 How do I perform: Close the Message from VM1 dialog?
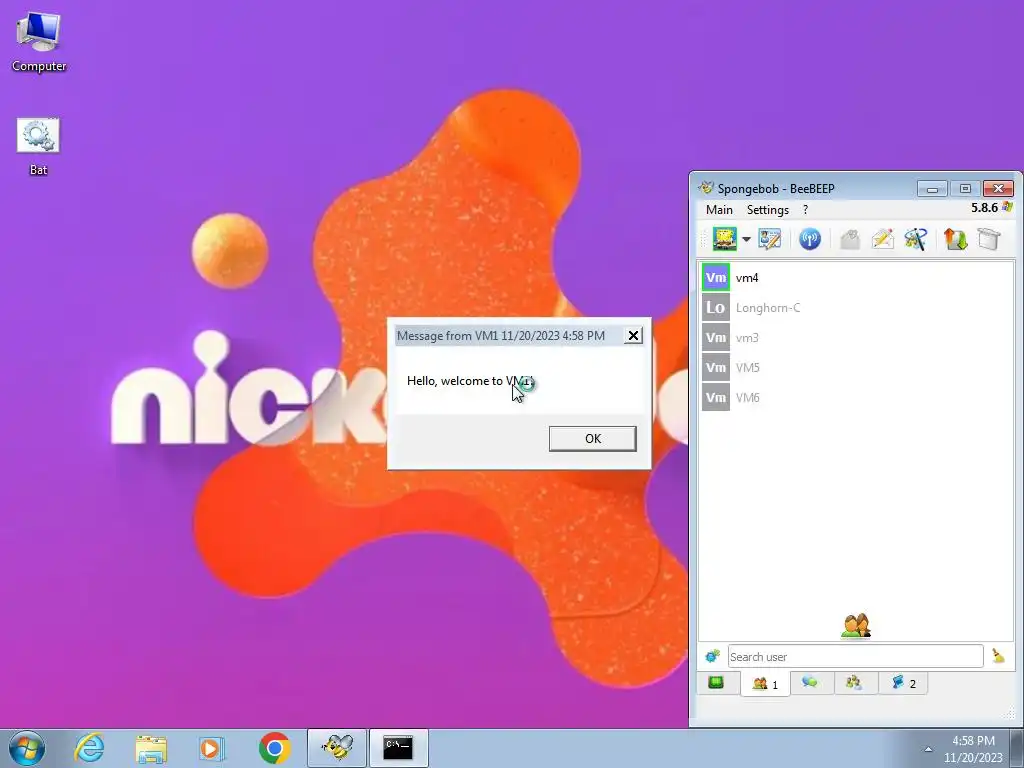click(x=633, y=336)
